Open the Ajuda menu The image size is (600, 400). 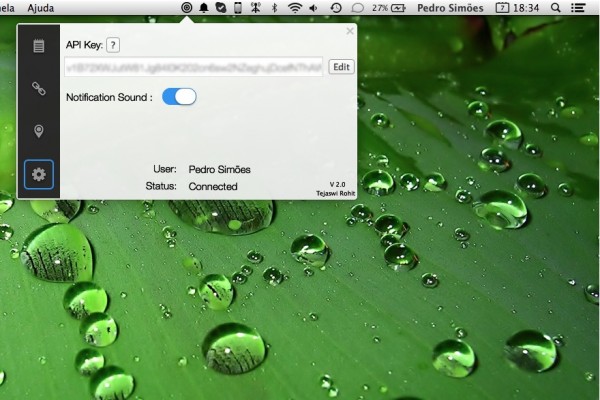(x=41, y=8)
